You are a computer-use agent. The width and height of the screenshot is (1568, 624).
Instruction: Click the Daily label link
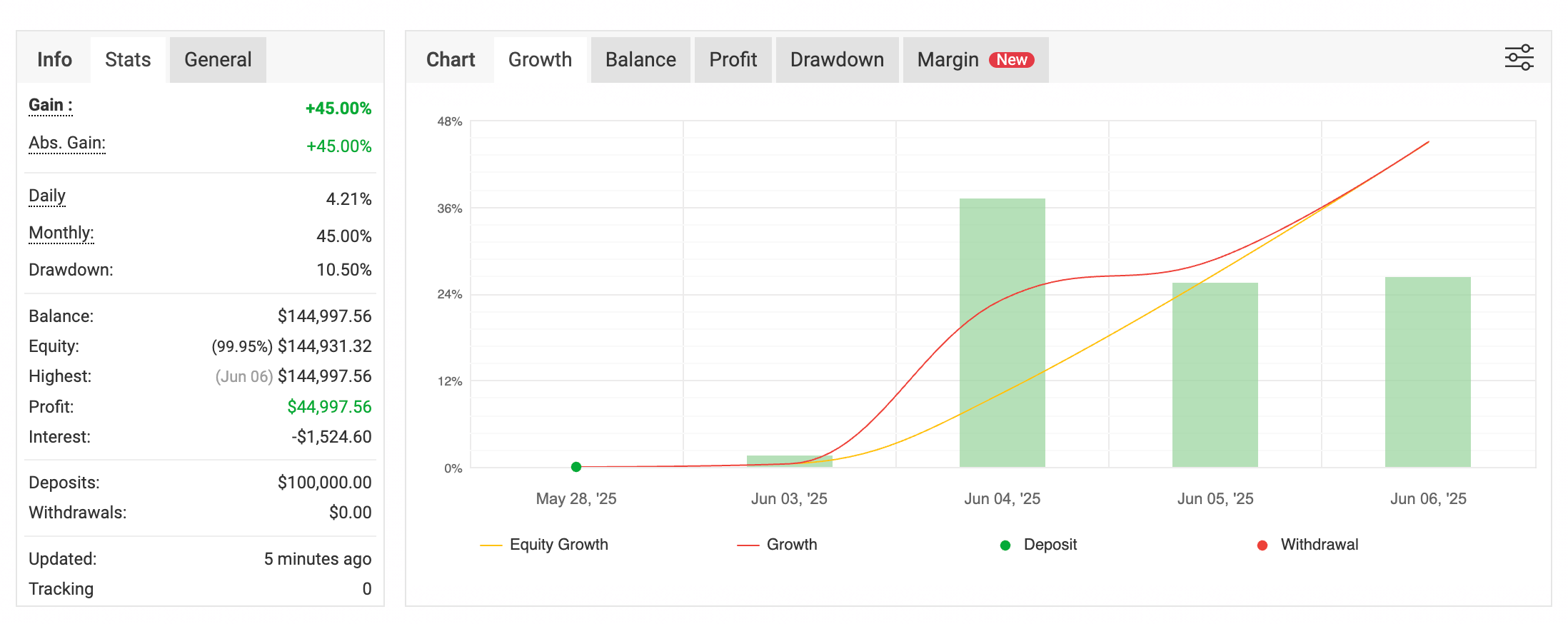pyautogui.click(x=47, y=196)
